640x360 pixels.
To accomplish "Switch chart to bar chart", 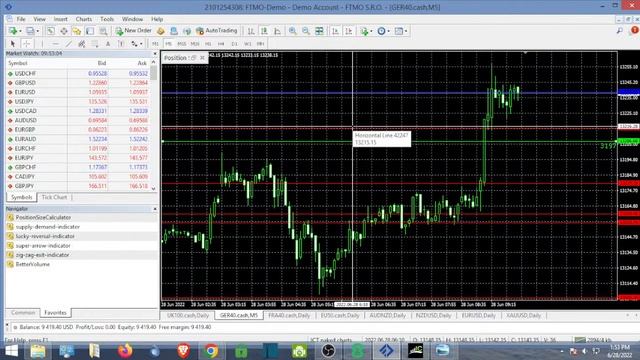I will point(251,31).
